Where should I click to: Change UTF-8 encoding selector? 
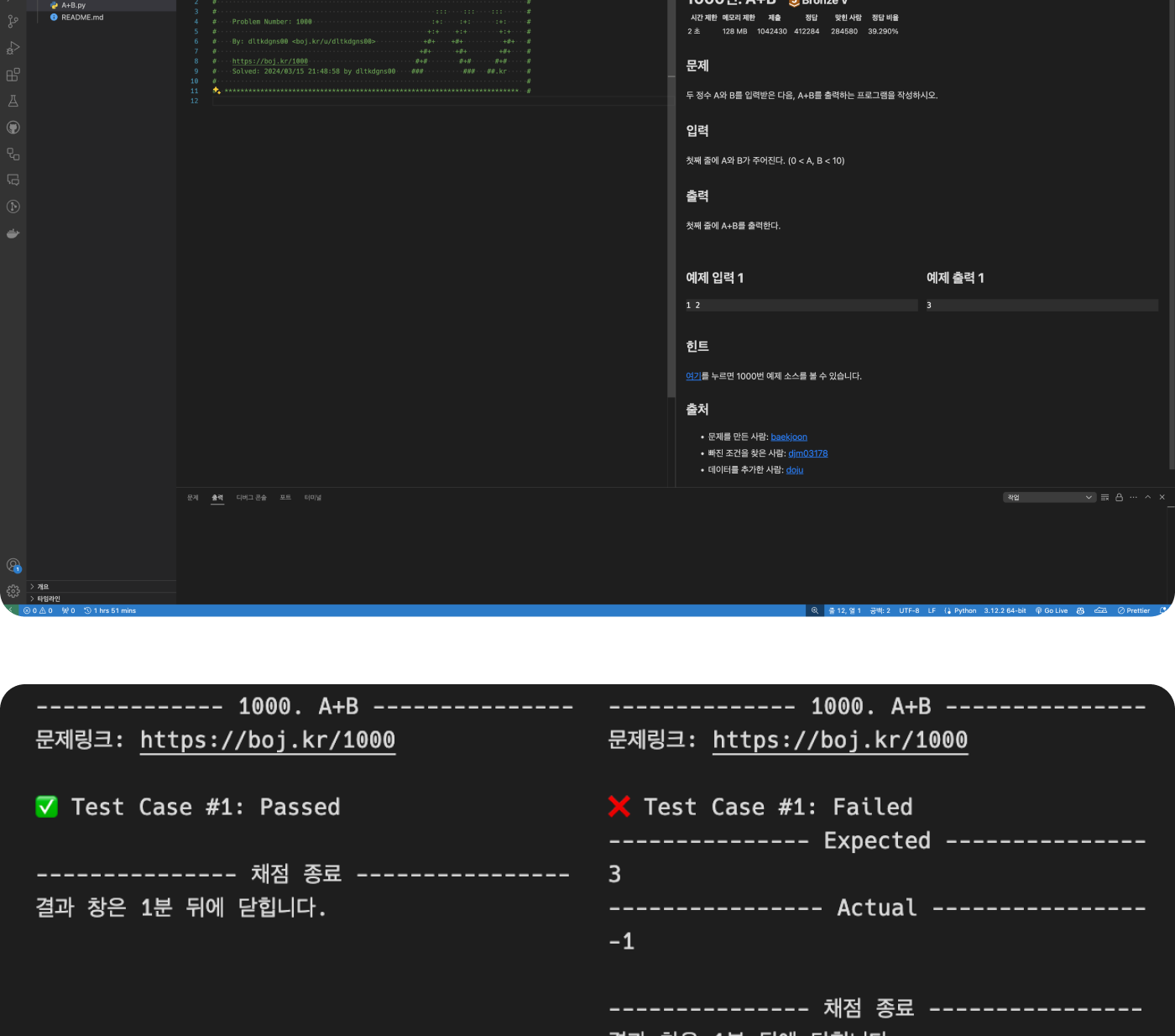(x=909, y=610)
